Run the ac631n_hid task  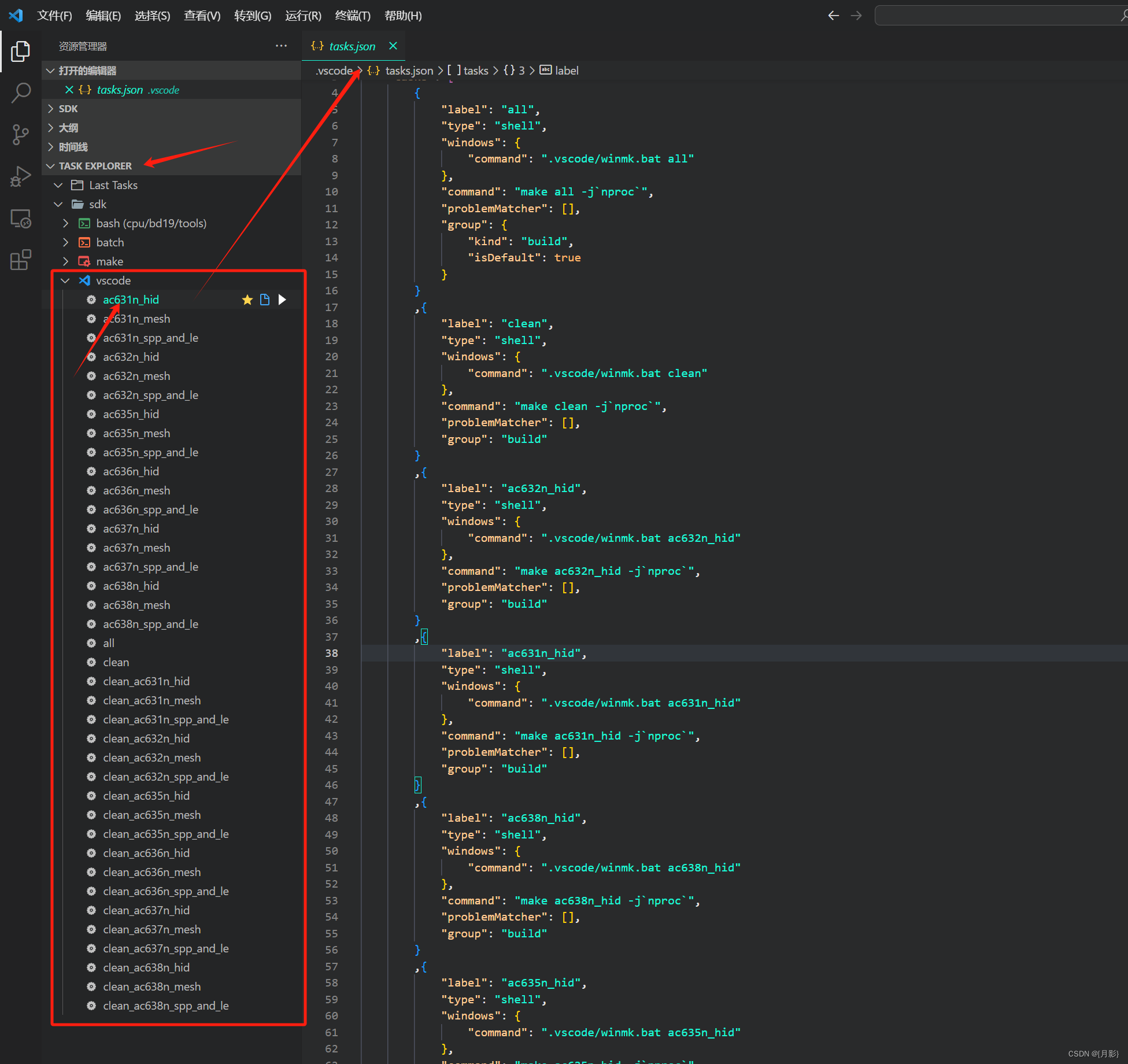click(282, 300)
